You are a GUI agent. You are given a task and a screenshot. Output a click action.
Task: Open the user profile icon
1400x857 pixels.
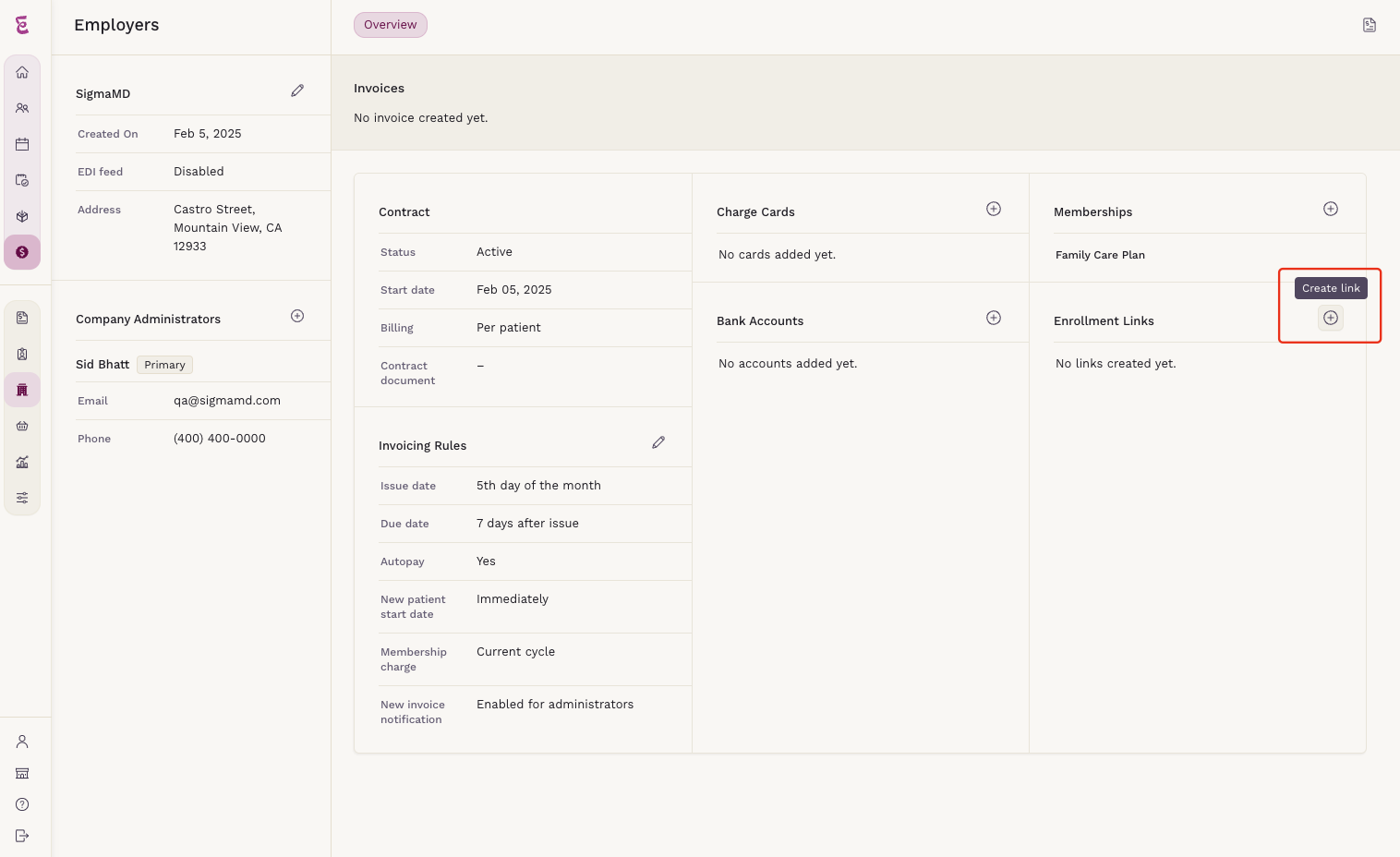tap(22, 742)
